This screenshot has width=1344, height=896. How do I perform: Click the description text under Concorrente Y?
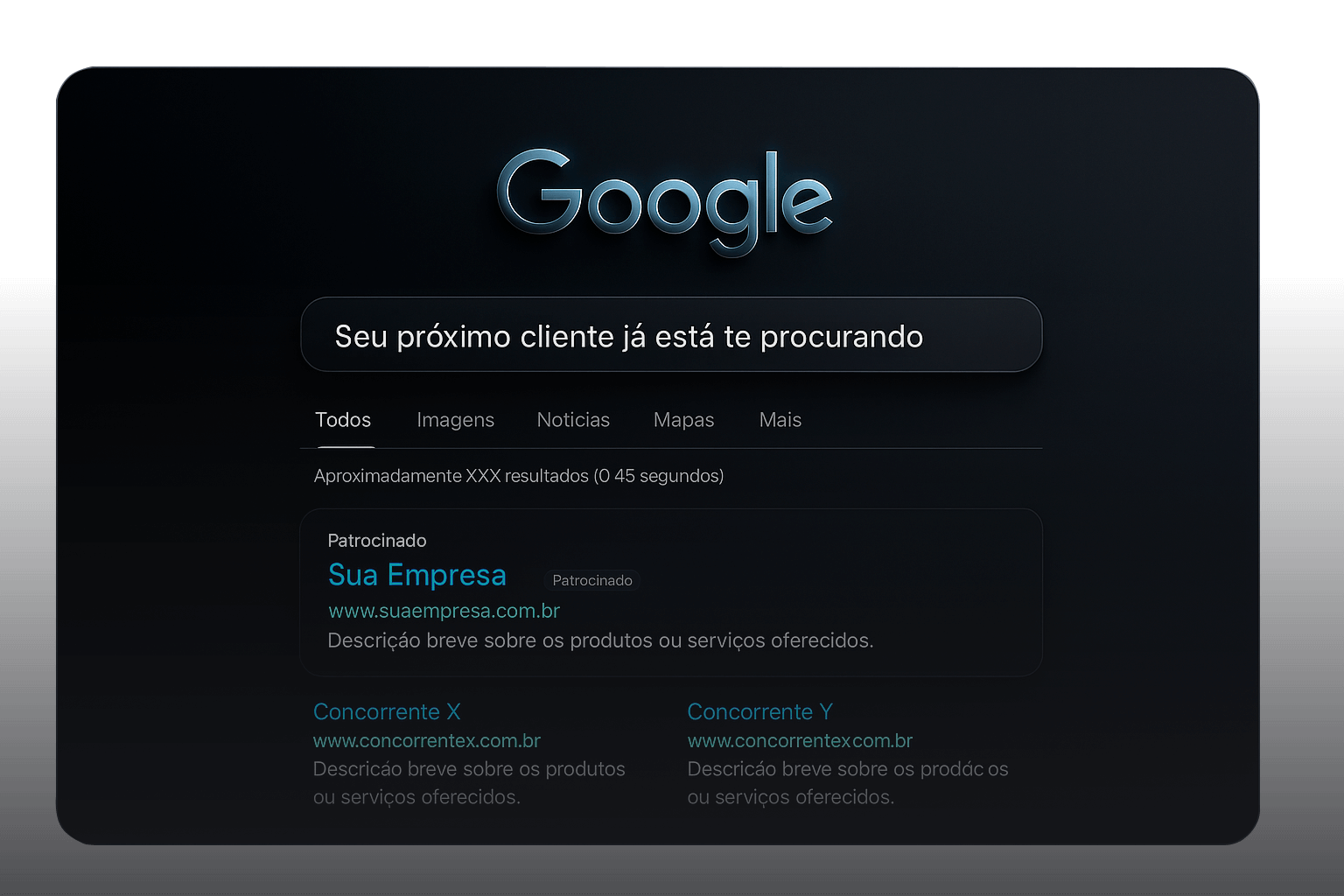pyautogui.click(x=847, y=783)
